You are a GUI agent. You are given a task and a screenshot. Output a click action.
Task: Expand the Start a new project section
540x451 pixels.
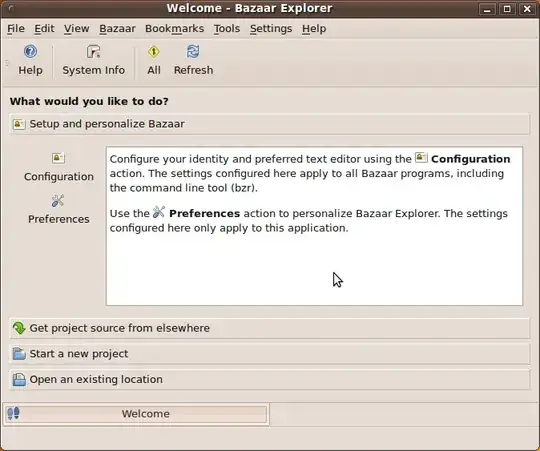coord(270,354)
